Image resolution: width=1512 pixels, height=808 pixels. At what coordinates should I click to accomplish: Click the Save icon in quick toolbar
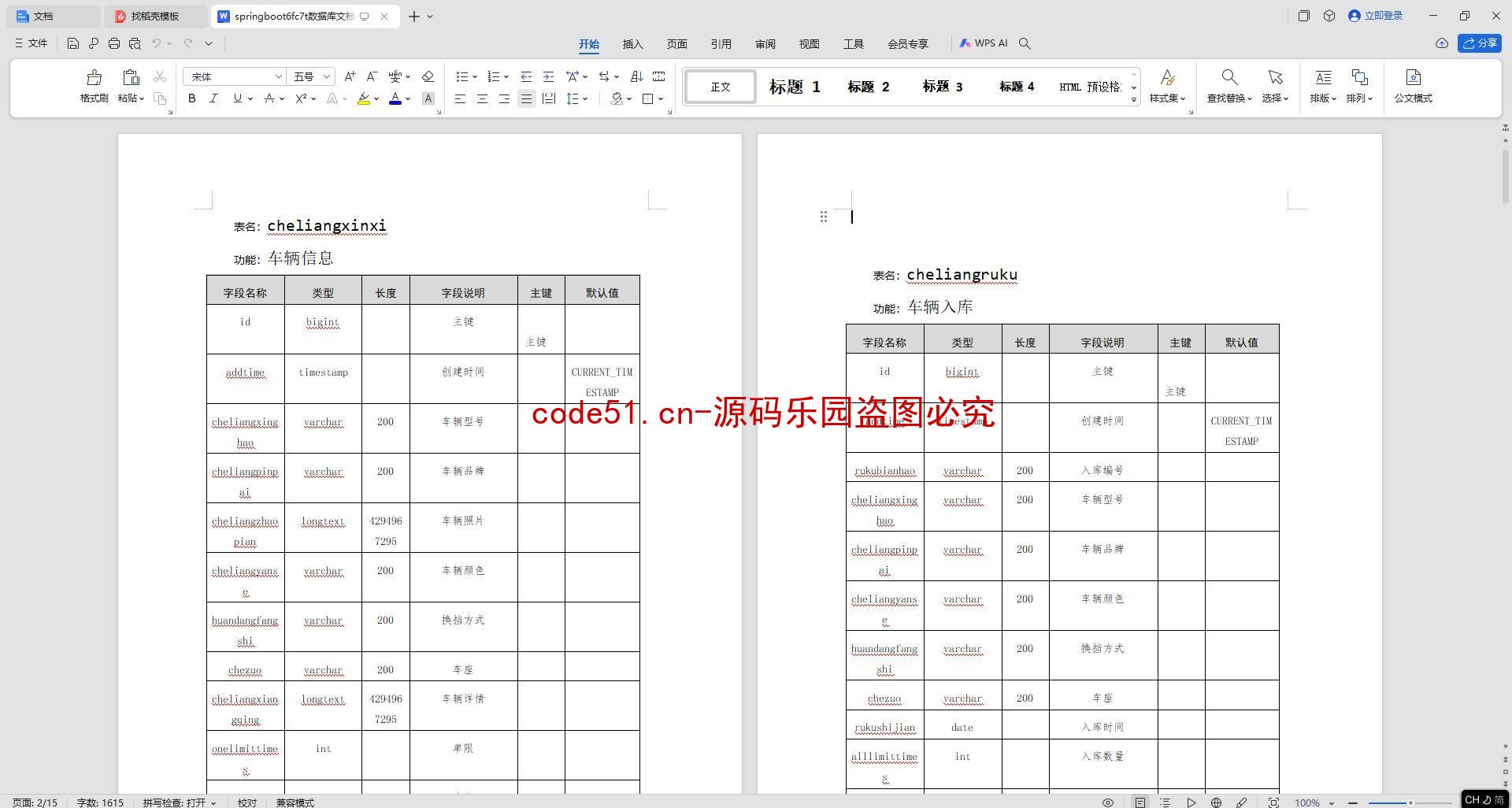72,43
